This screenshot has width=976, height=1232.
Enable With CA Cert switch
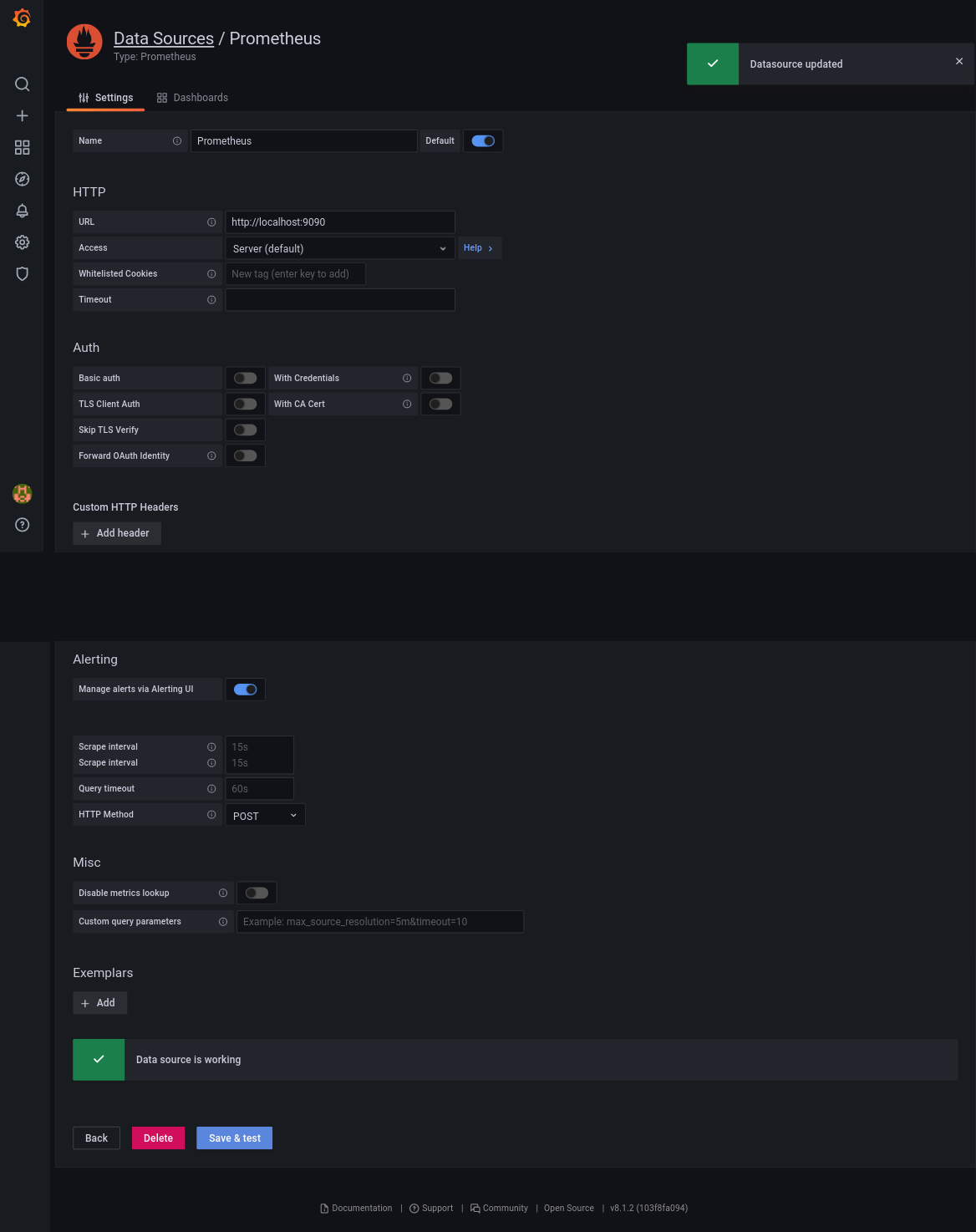[x=441, y=405]
